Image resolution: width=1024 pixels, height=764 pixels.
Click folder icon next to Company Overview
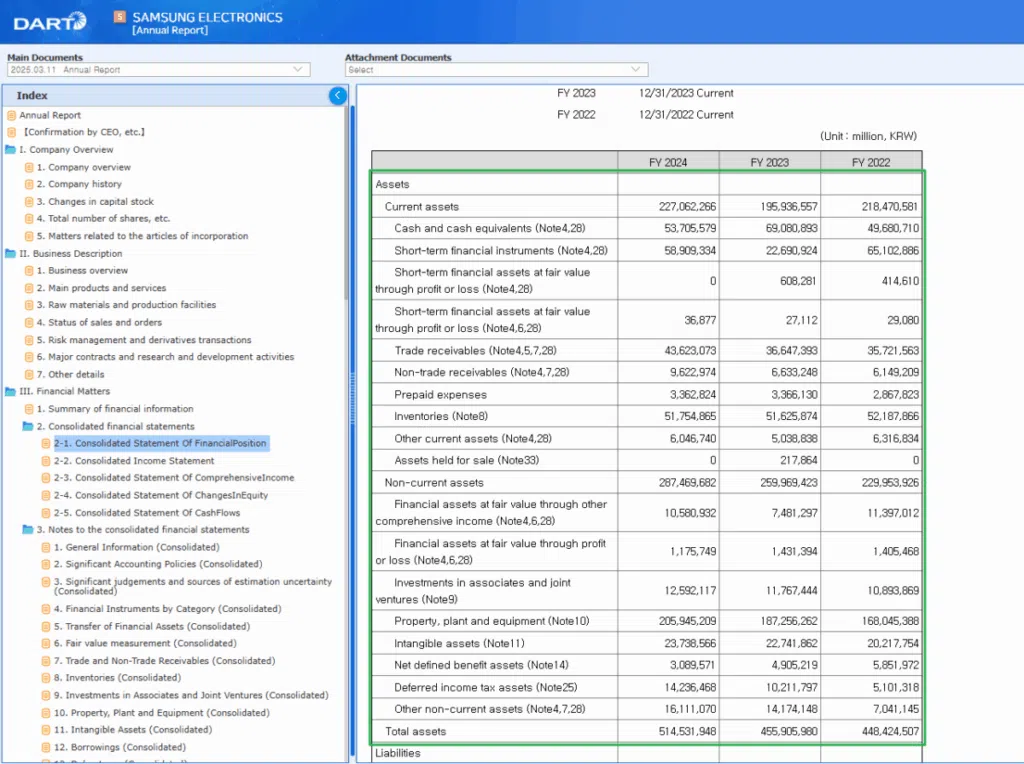click(x=11, y=150)
